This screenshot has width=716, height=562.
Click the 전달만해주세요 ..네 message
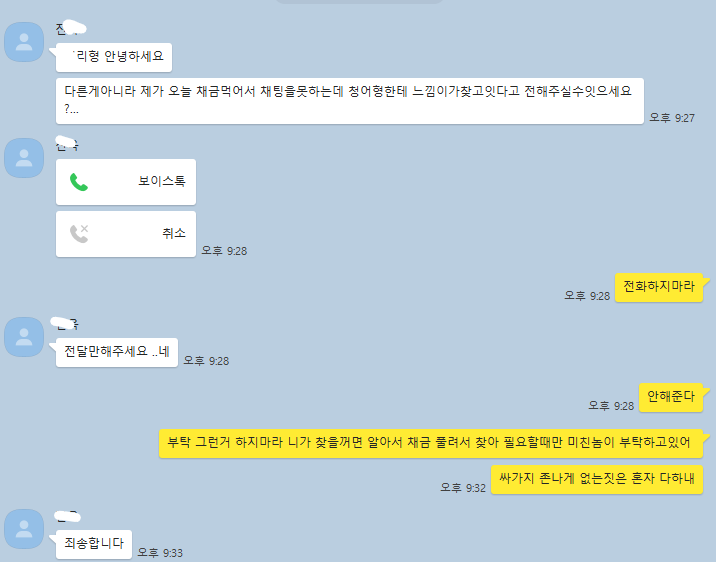click(117, 352)
